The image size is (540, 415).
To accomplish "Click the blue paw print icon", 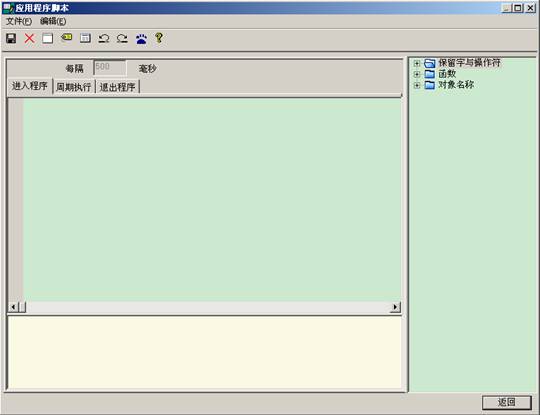I will pyautogui.click(x=141, y=39).
